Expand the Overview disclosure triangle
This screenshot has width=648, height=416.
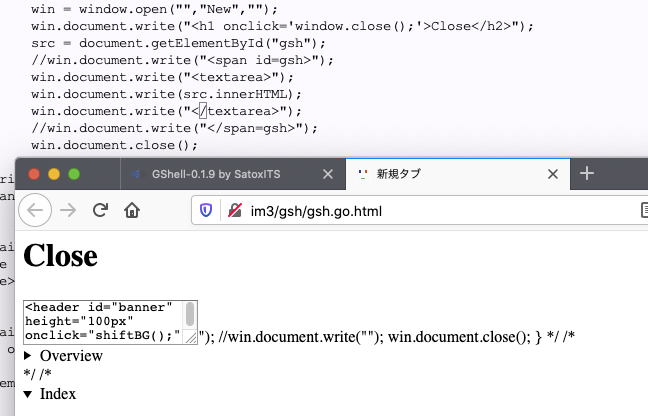pos(28,356)
